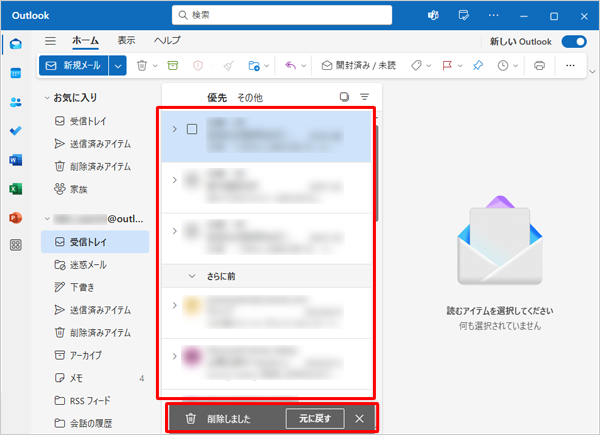Open the Categorize dropdown arrow
This screenshot has height=435, width=600.
(429, 66)
